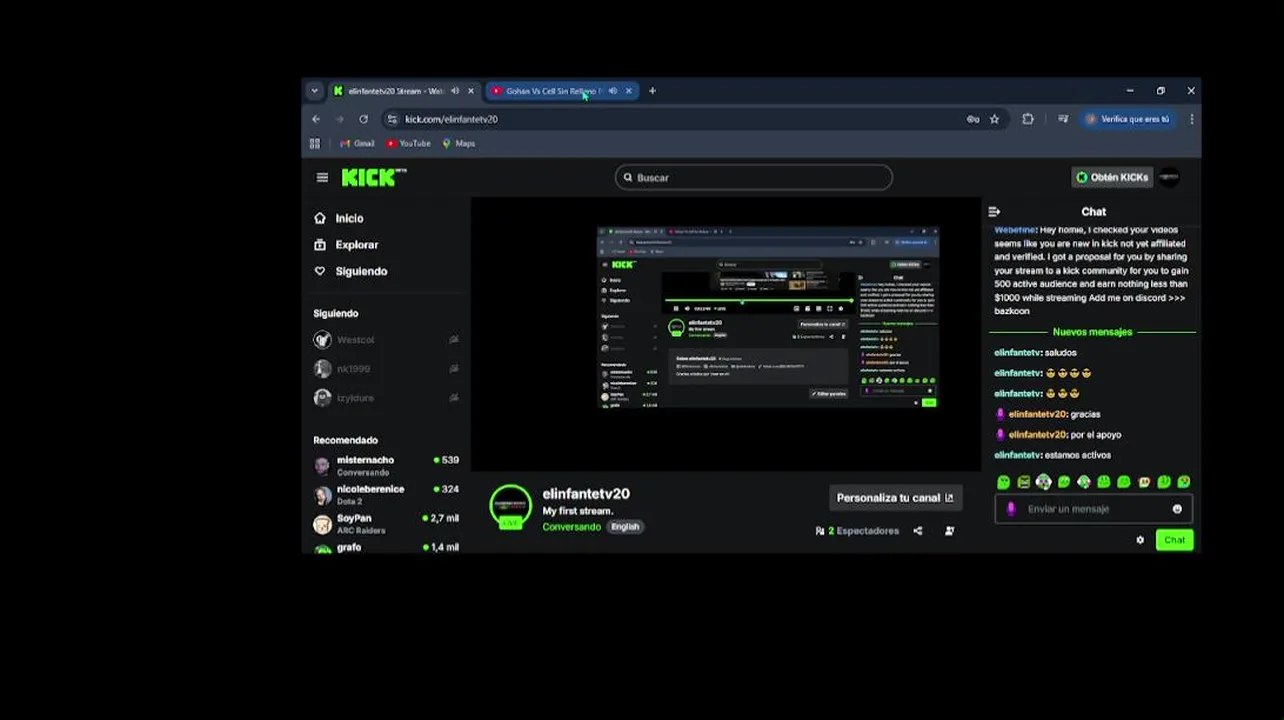The width and height of the screenshot is (1284, 720).
Task: Open the Maps bookmark
Action: 459,144
